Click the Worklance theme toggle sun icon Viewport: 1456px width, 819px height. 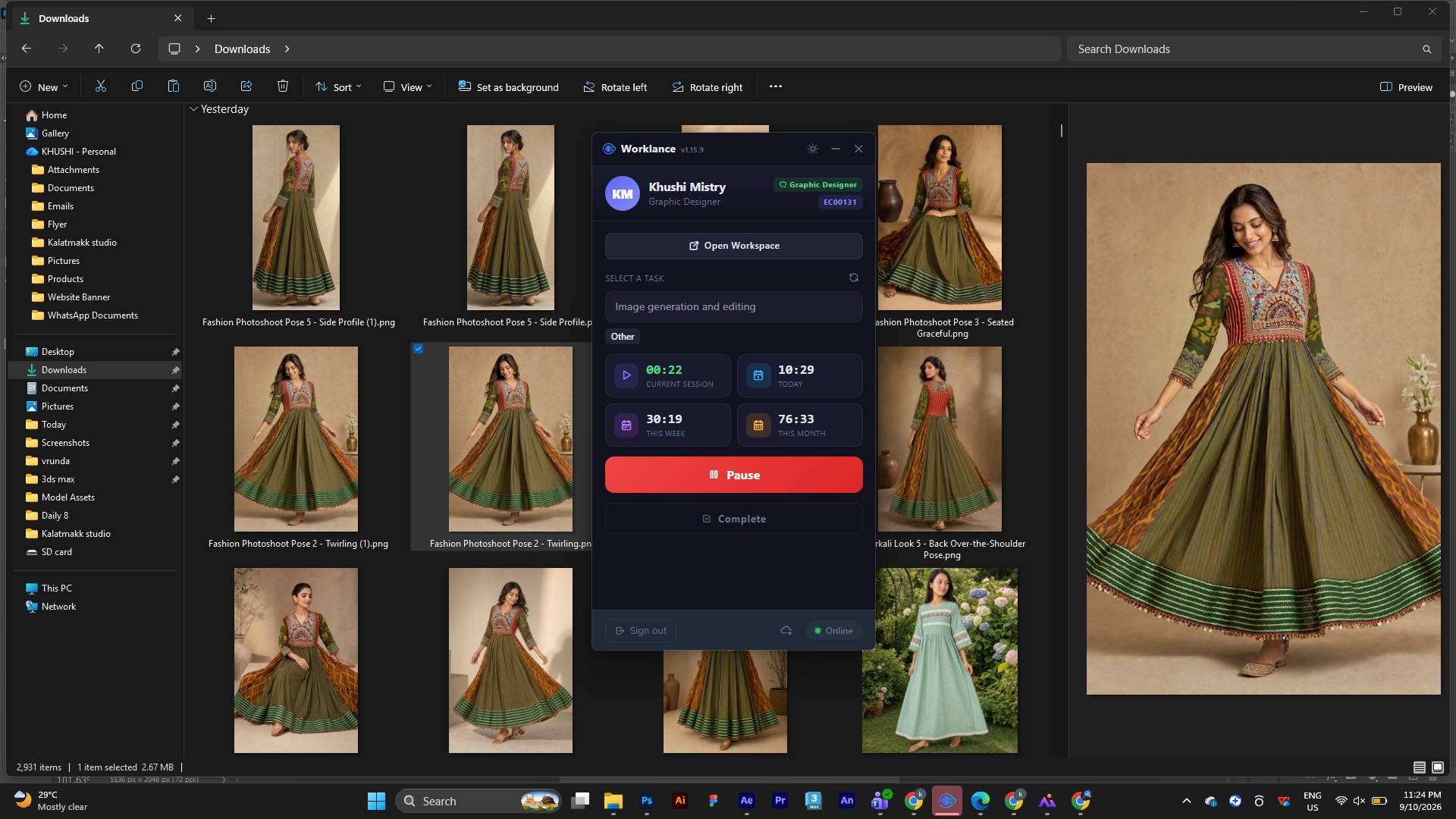pos(812,149)
